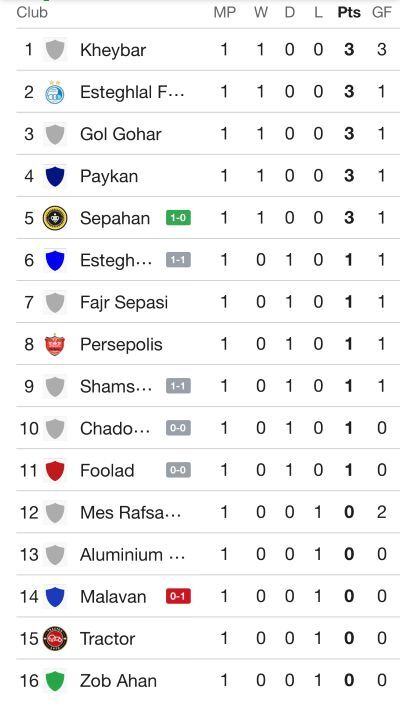Select the Fajr Sepasi team name
Image resolution: width=400 pixels, height=707 pixels.
pyautogui.click(x=124, y=302)
